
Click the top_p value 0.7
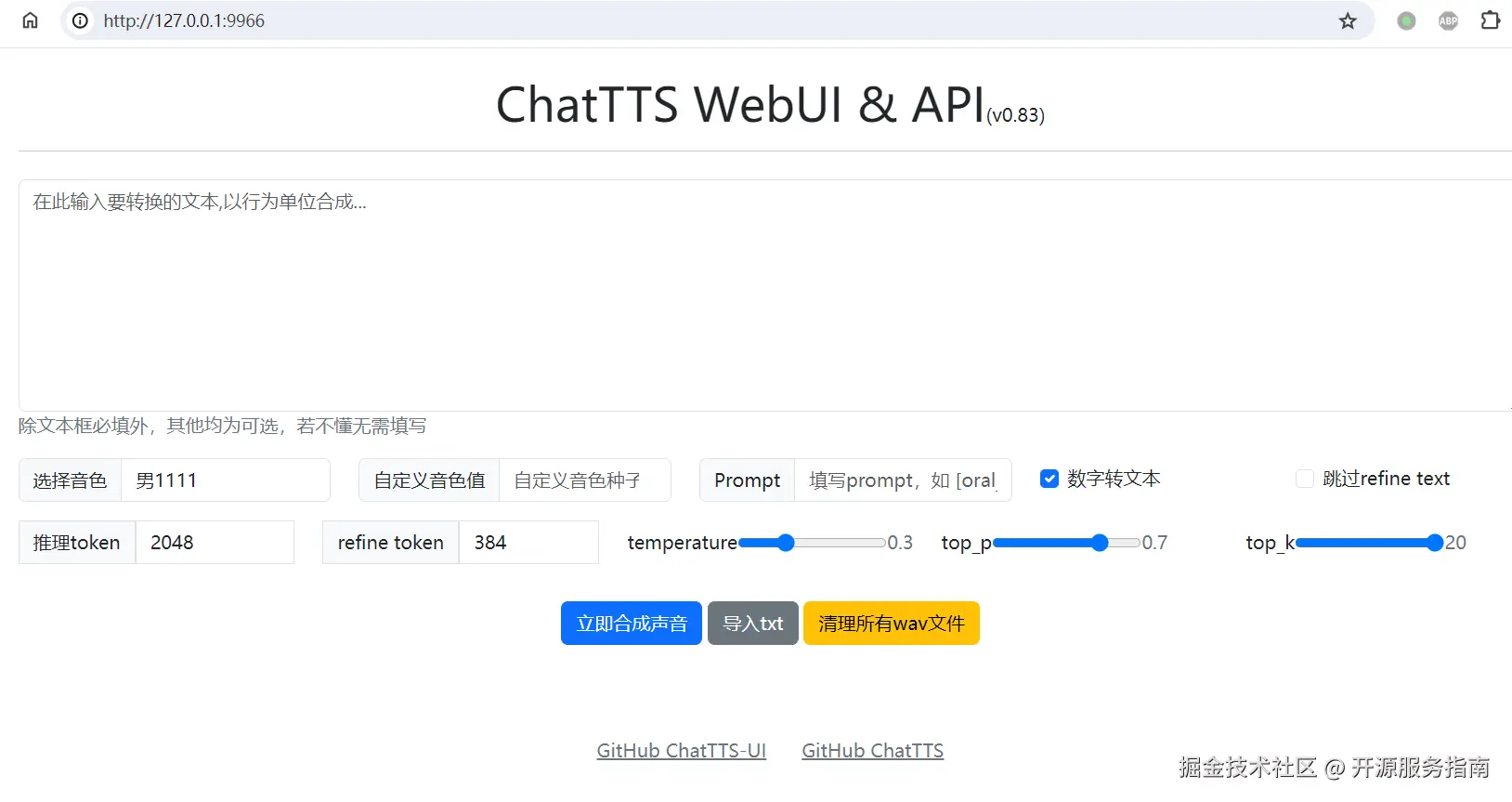click(x=1154, y=543)
